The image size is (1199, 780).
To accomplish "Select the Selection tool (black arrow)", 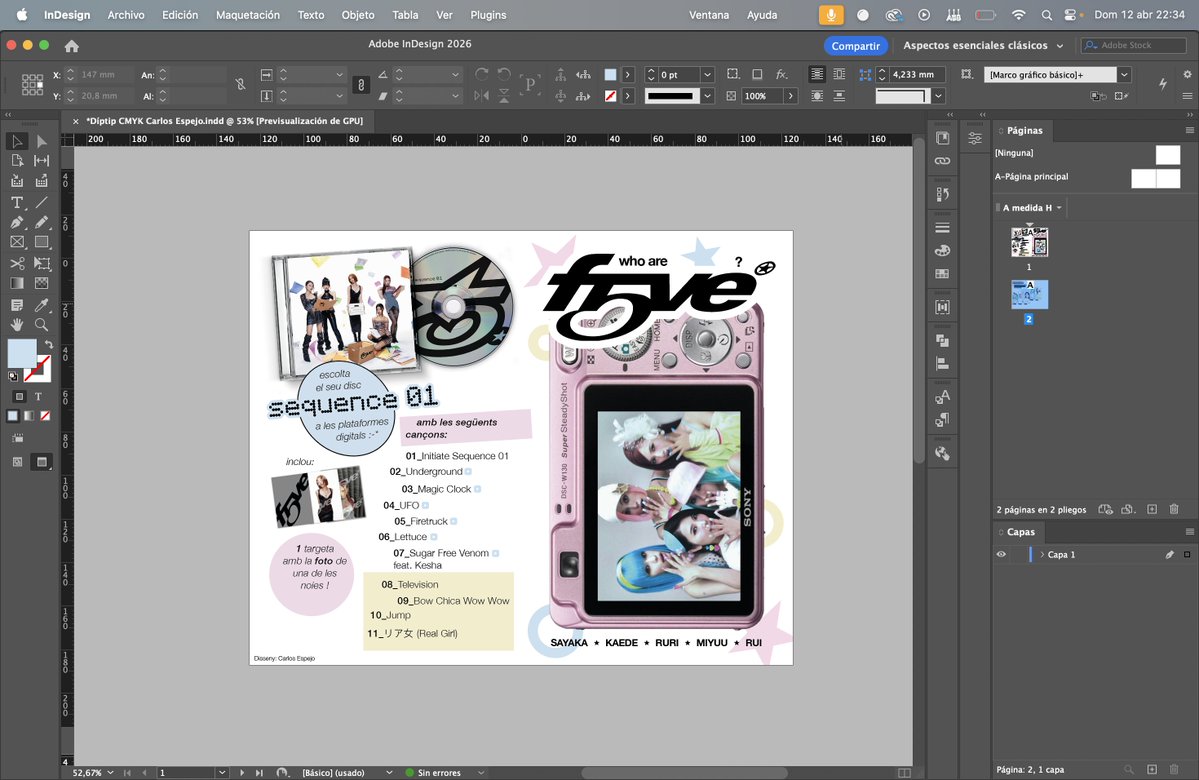I will (17, 141).
